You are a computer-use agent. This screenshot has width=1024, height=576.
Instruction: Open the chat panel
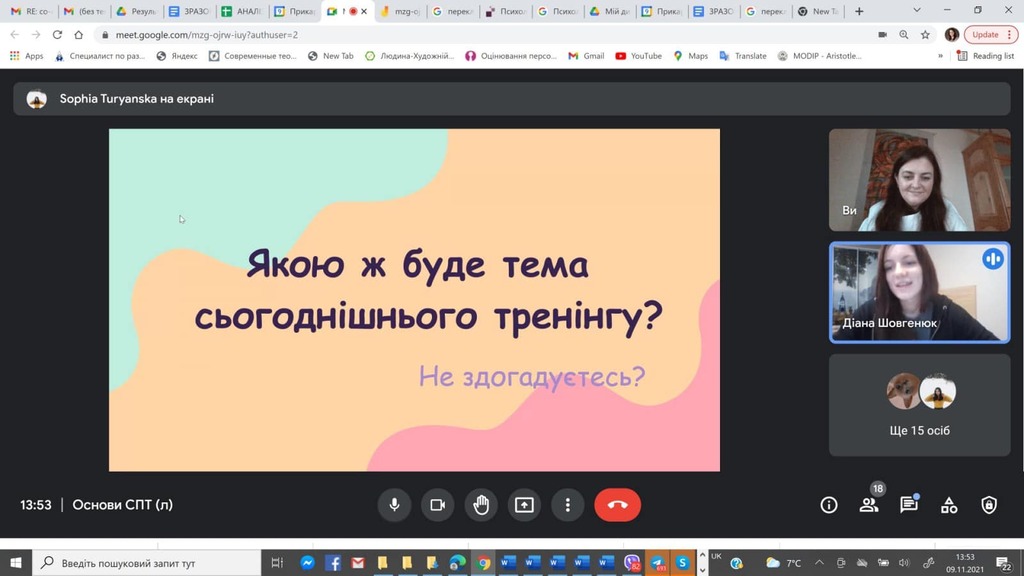pyautogui.click(x=908, y=505)
